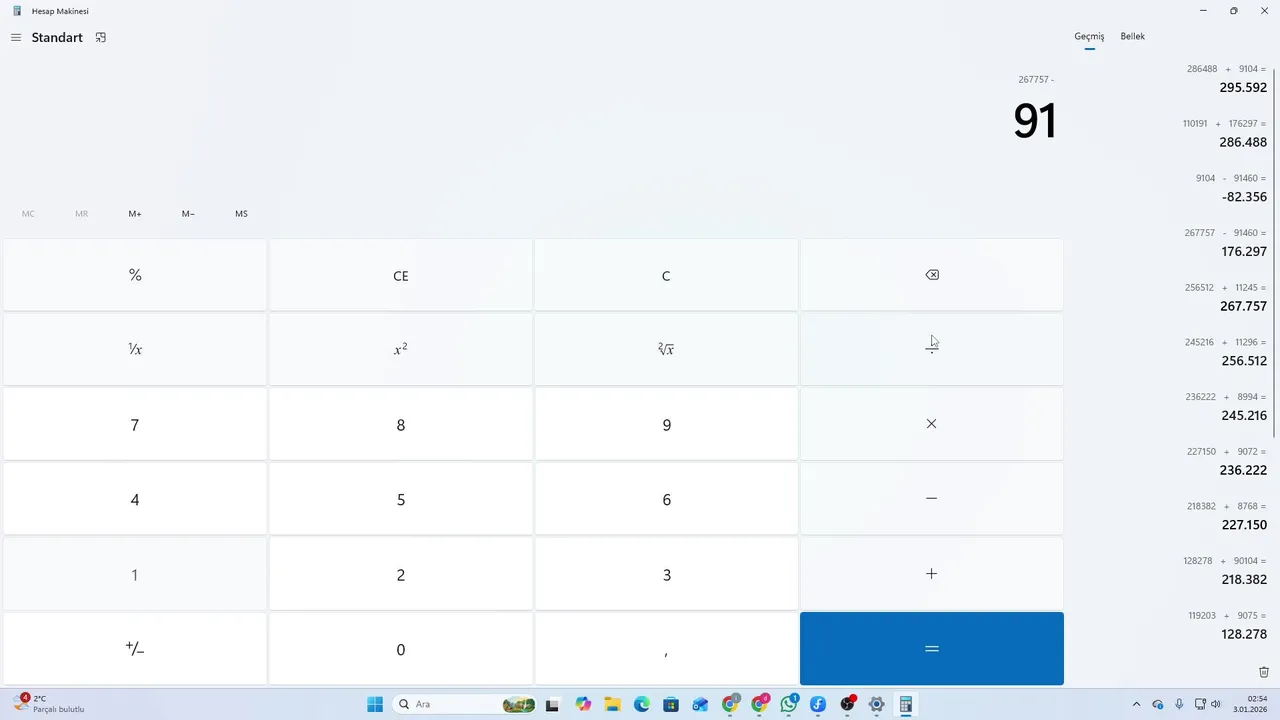
Task: Toggle the keep-on-top window icon
Action: pos(101,38)
